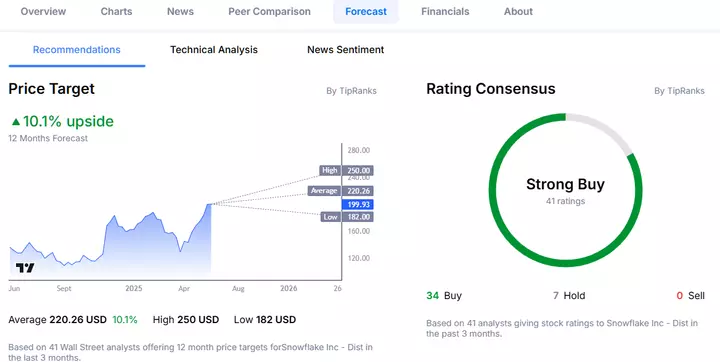Switch to Technical Analysis sub-tab
The height and width of the screenshot is (362, 720).
coord(214,50)
